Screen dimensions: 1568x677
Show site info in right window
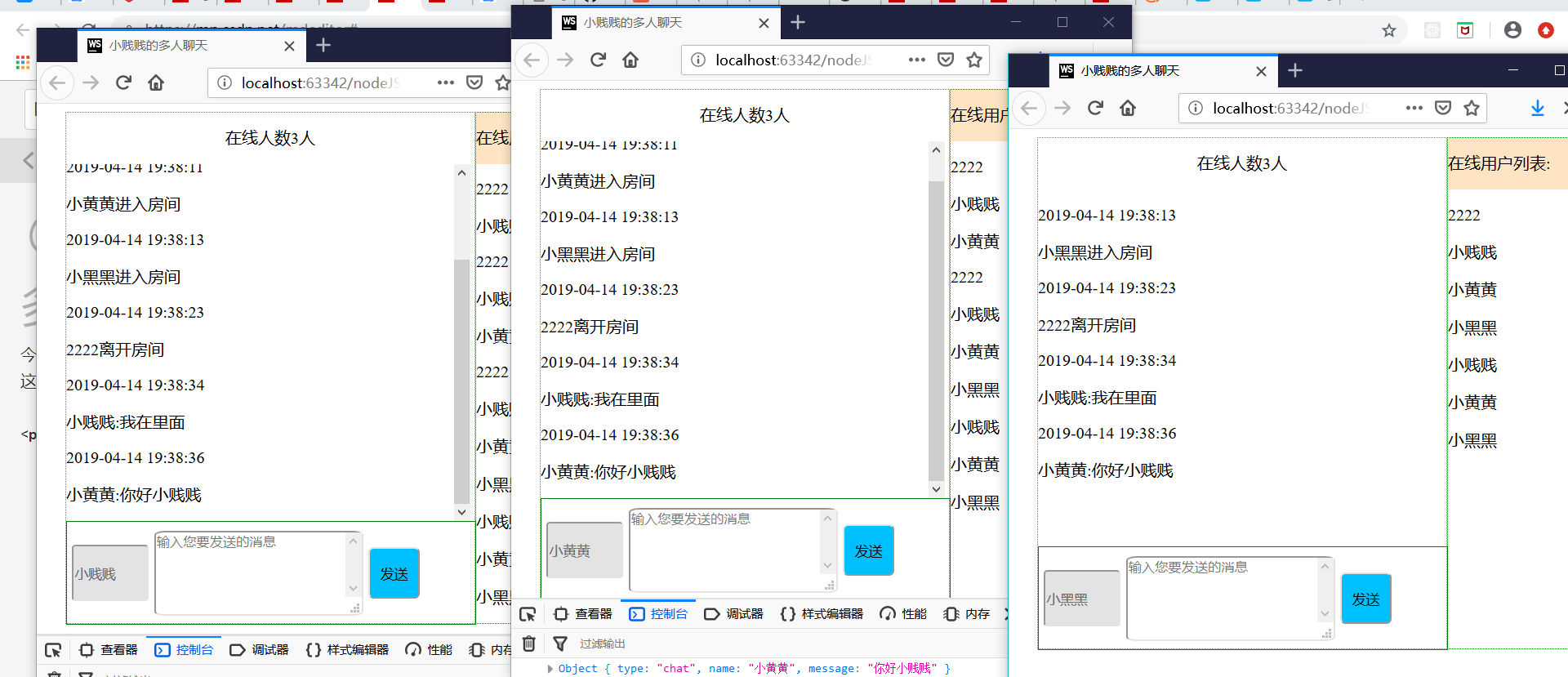(1196, 108)
